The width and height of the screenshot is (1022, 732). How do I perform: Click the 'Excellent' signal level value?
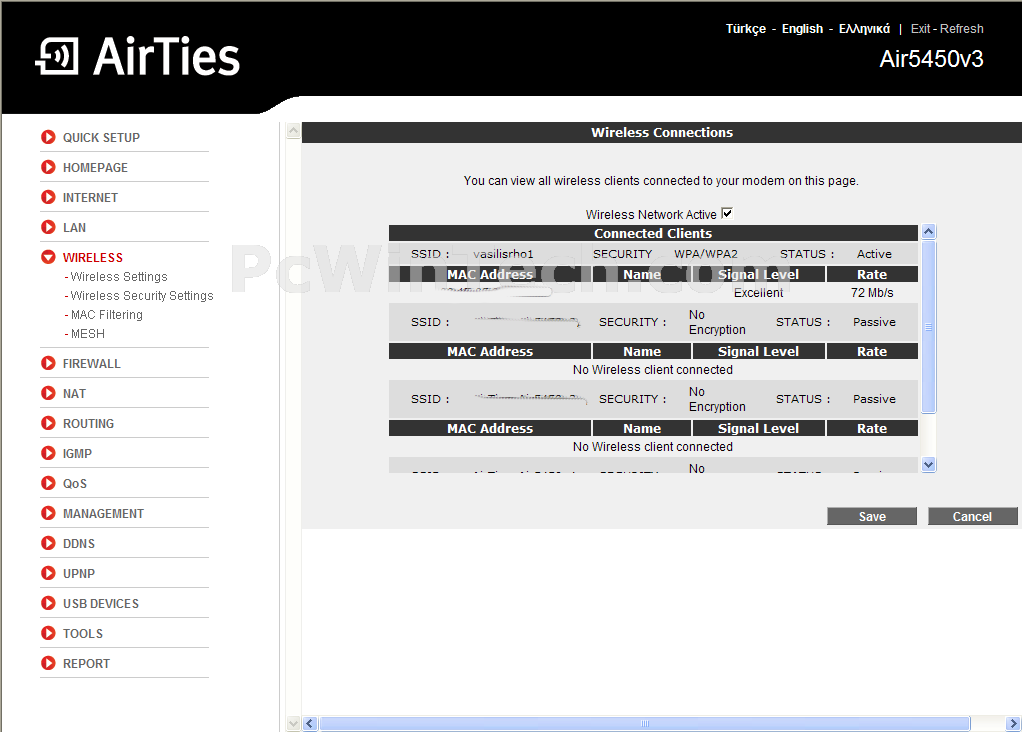point(759,293)
